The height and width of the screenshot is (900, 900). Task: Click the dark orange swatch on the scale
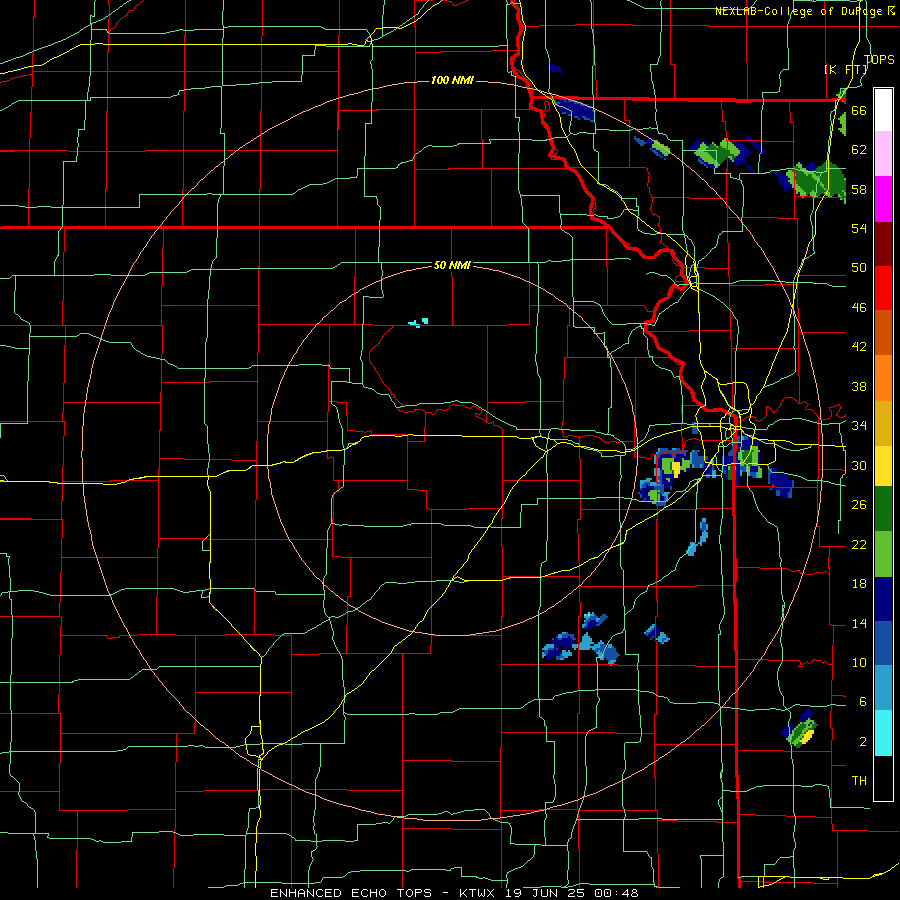(x=883, y=333)
